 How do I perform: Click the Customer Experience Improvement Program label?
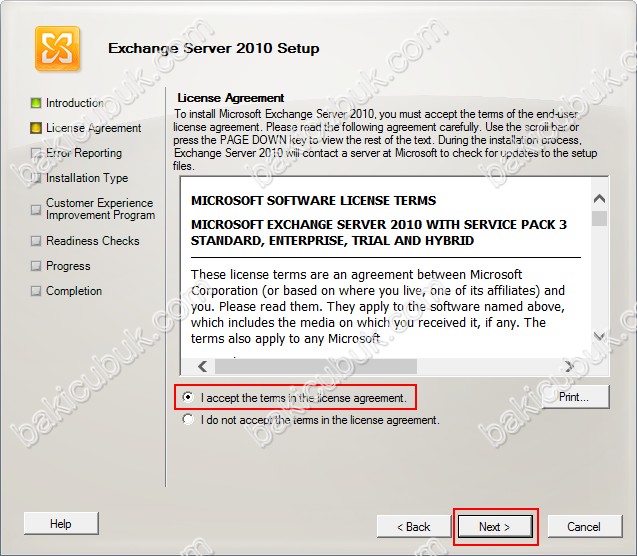100,209
